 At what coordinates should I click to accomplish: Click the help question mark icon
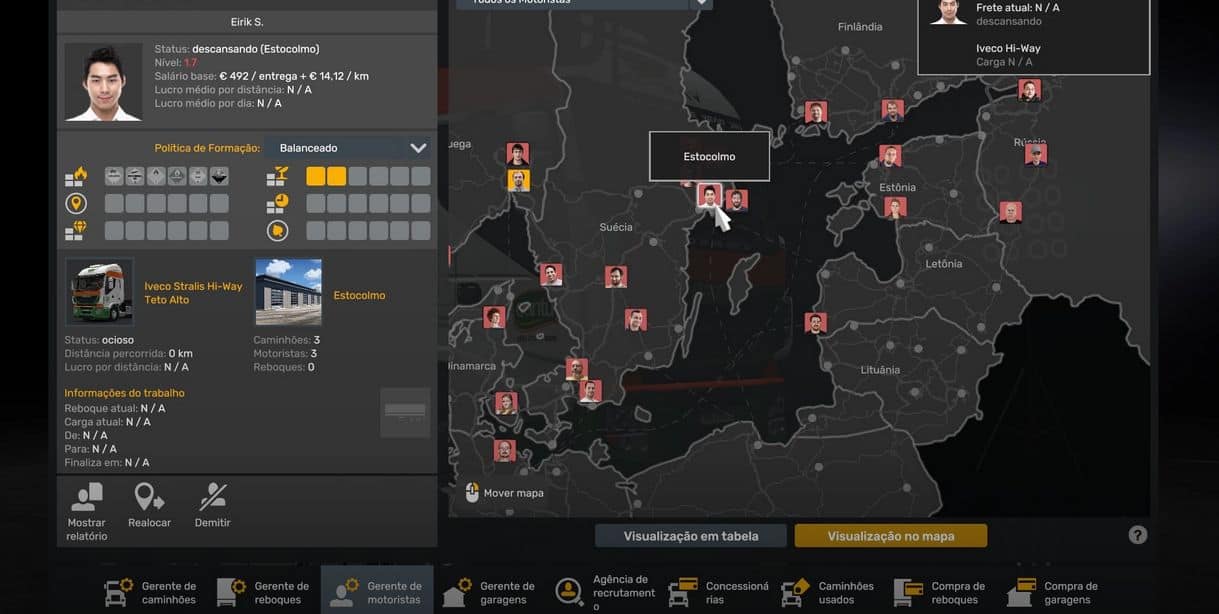pos(1137,535)
